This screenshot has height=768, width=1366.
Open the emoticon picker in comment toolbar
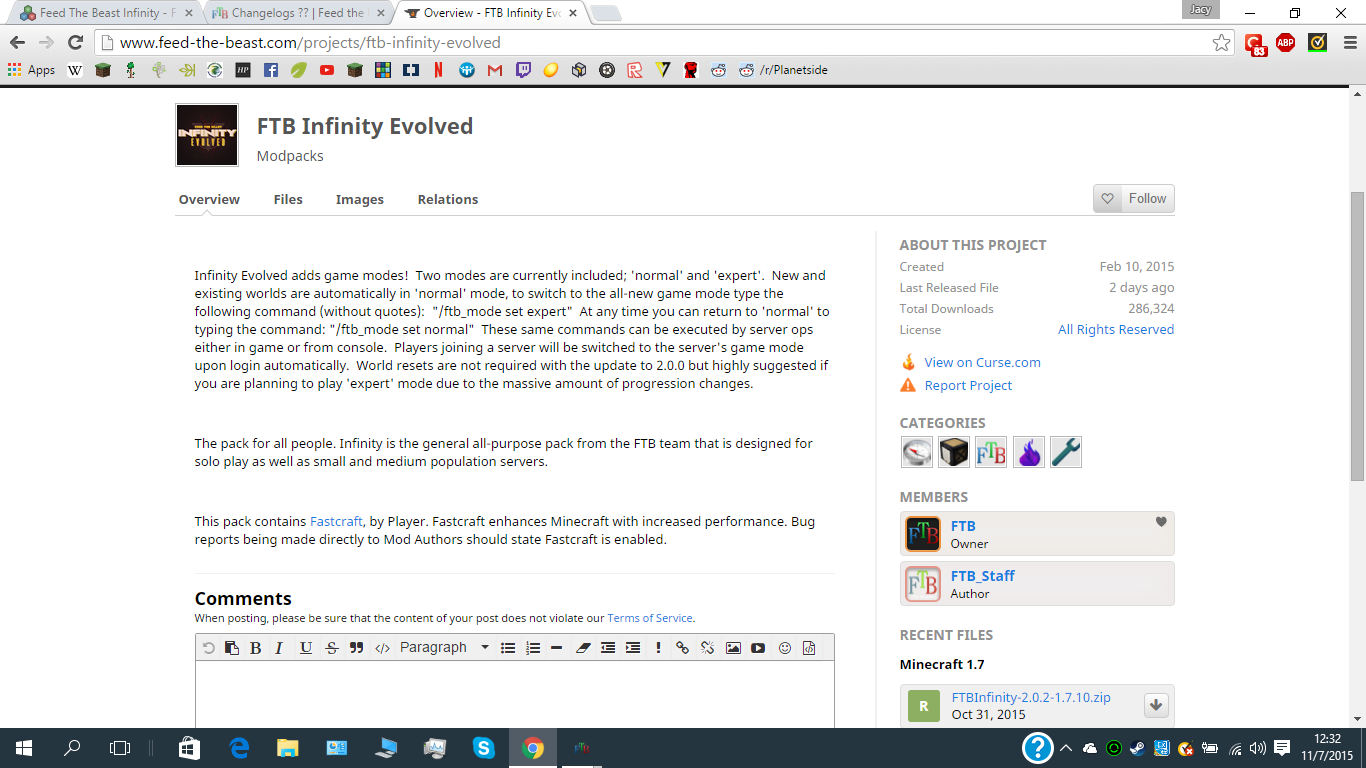coord(784,648)
